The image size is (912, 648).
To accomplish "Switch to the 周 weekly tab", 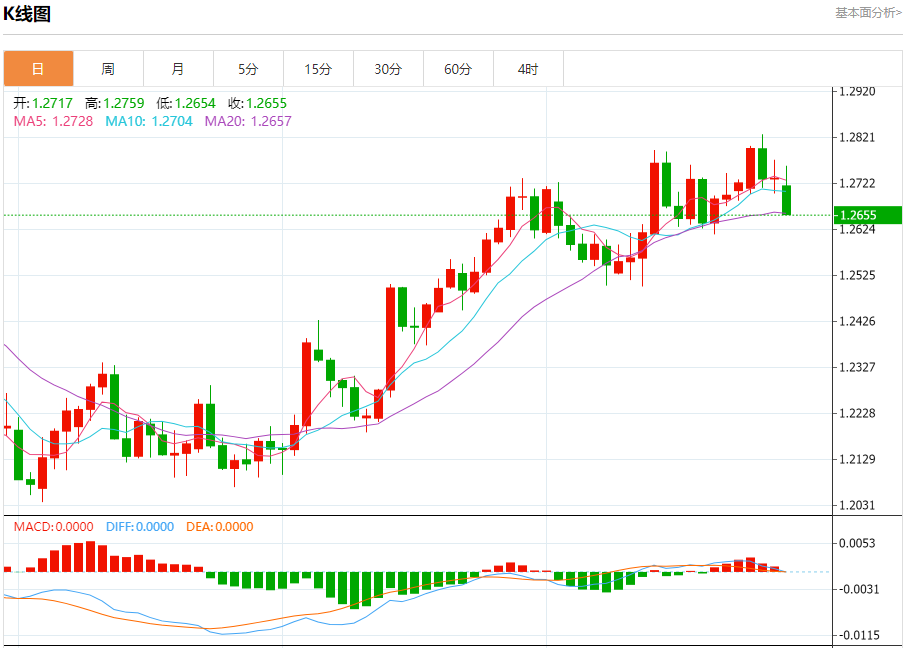I will pyautogui.click(x=108, y=69).
